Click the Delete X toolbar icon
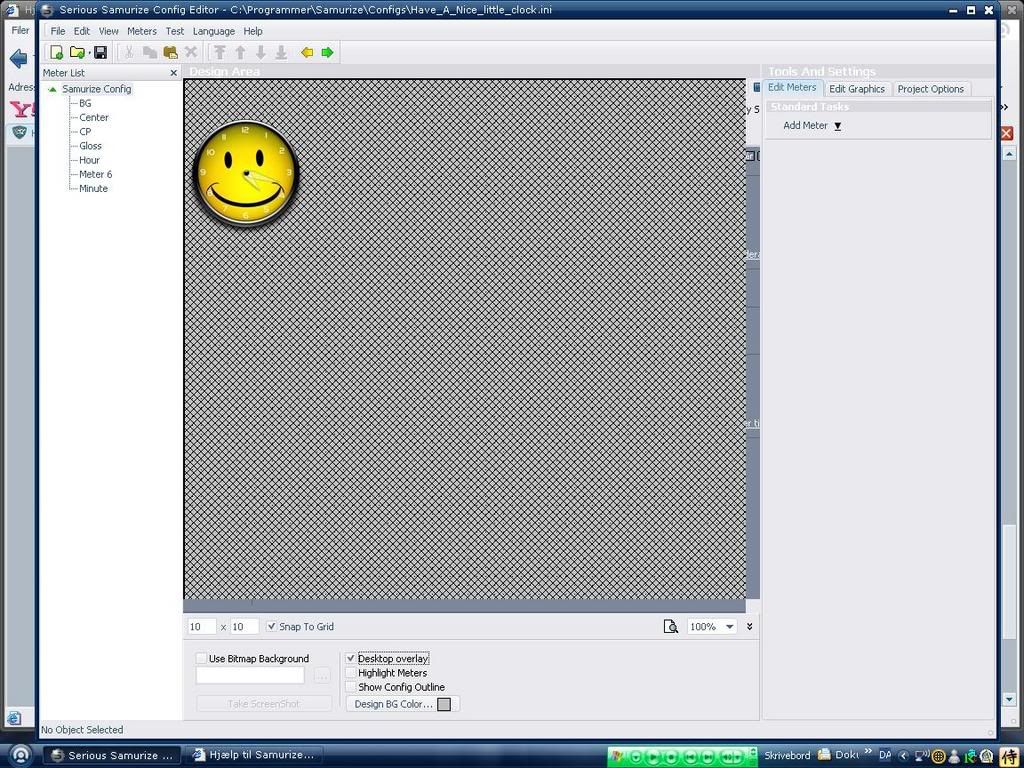1024x768 pixels. (x=191, y=52)
